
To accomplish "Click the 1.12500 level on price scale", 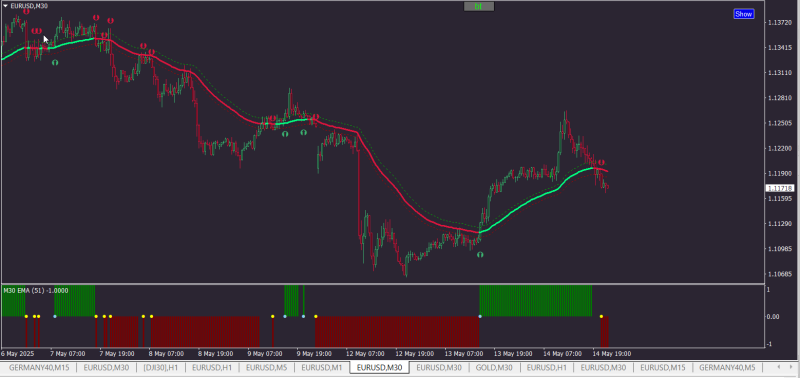I will coord(779,123).
